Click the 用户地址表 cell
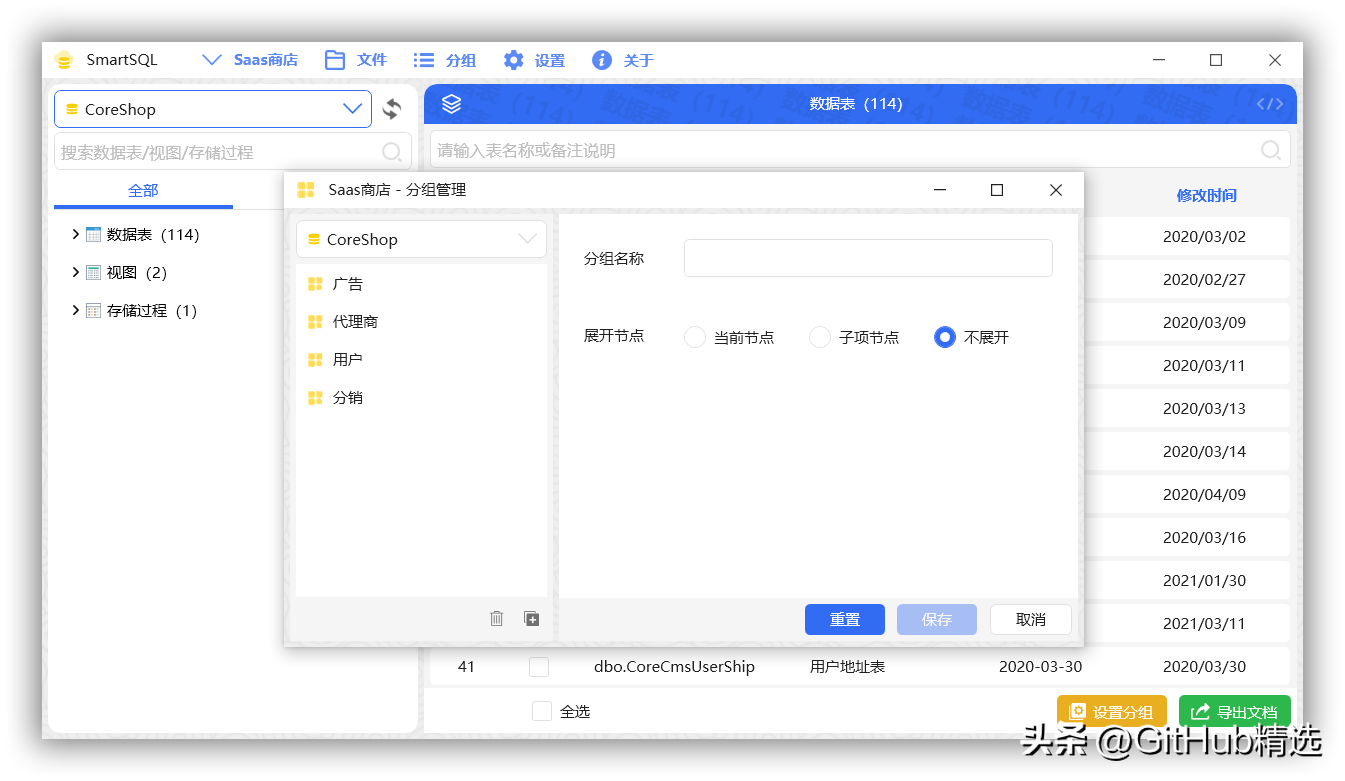 [x=847, y=667]
